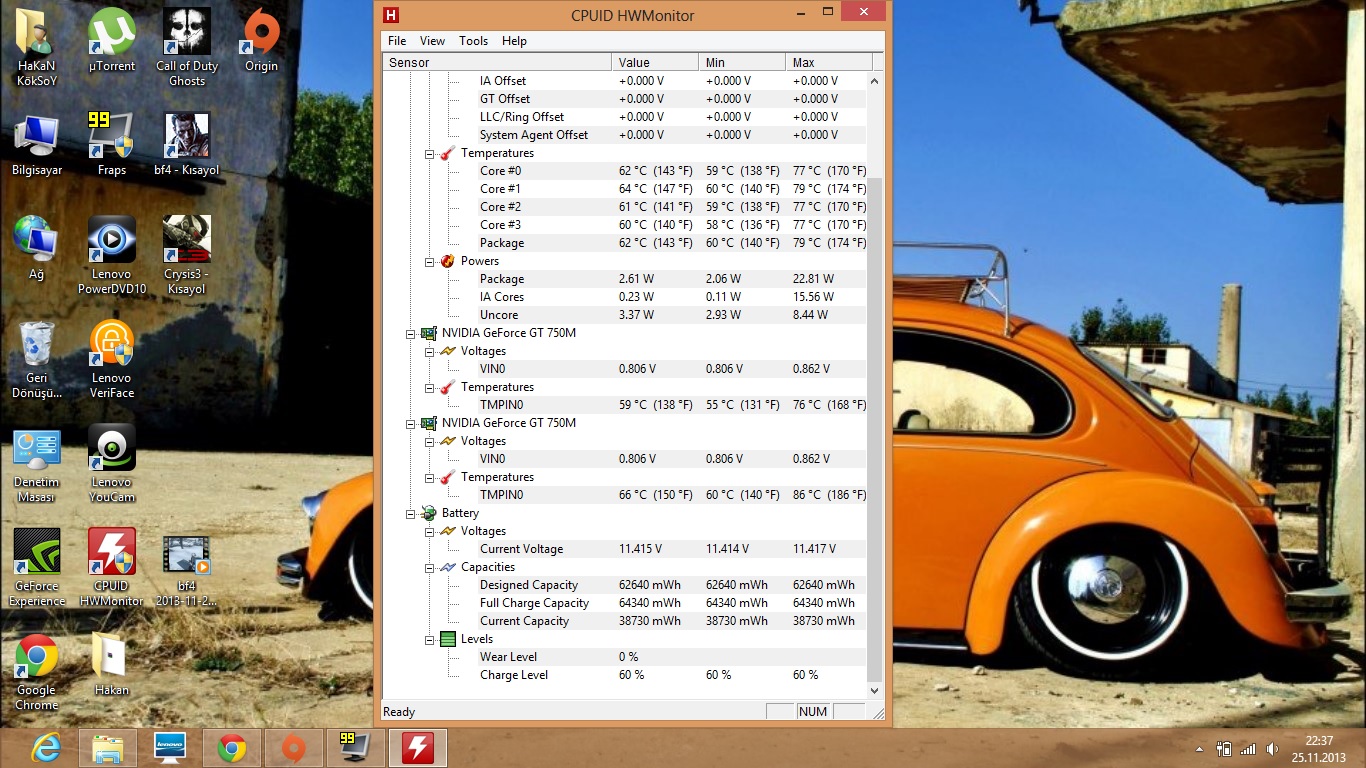This screenshot has width=1366, height=768.
Task: Collapse the Capacities group under Battery
Action: (x=430, y=568)
